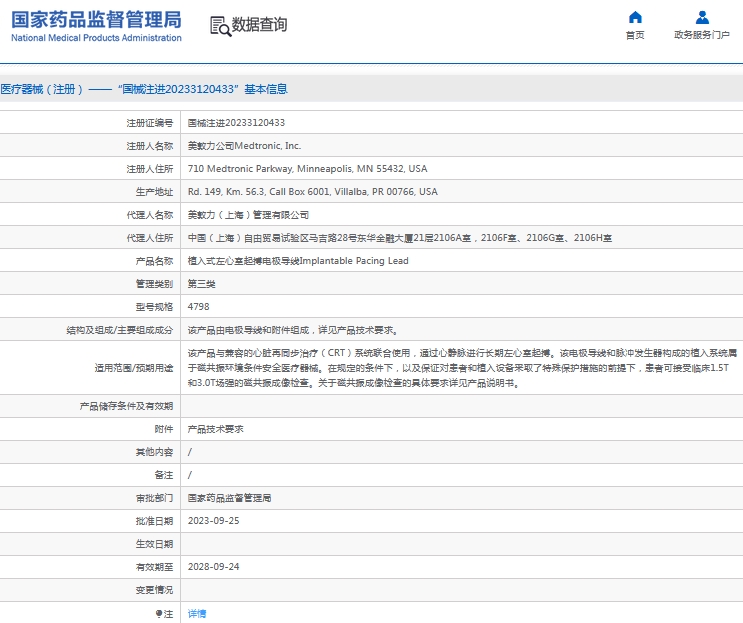Click the home (首页) house icon
The image size is (743, 623).
tap(635, 18)
